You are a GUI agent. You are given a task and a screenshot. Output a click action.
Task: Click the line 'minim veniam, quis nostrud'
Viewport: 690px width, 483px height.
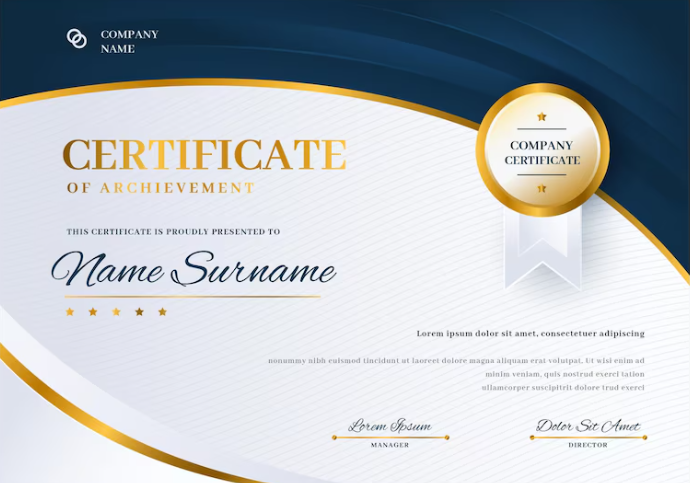coord(565,374)
